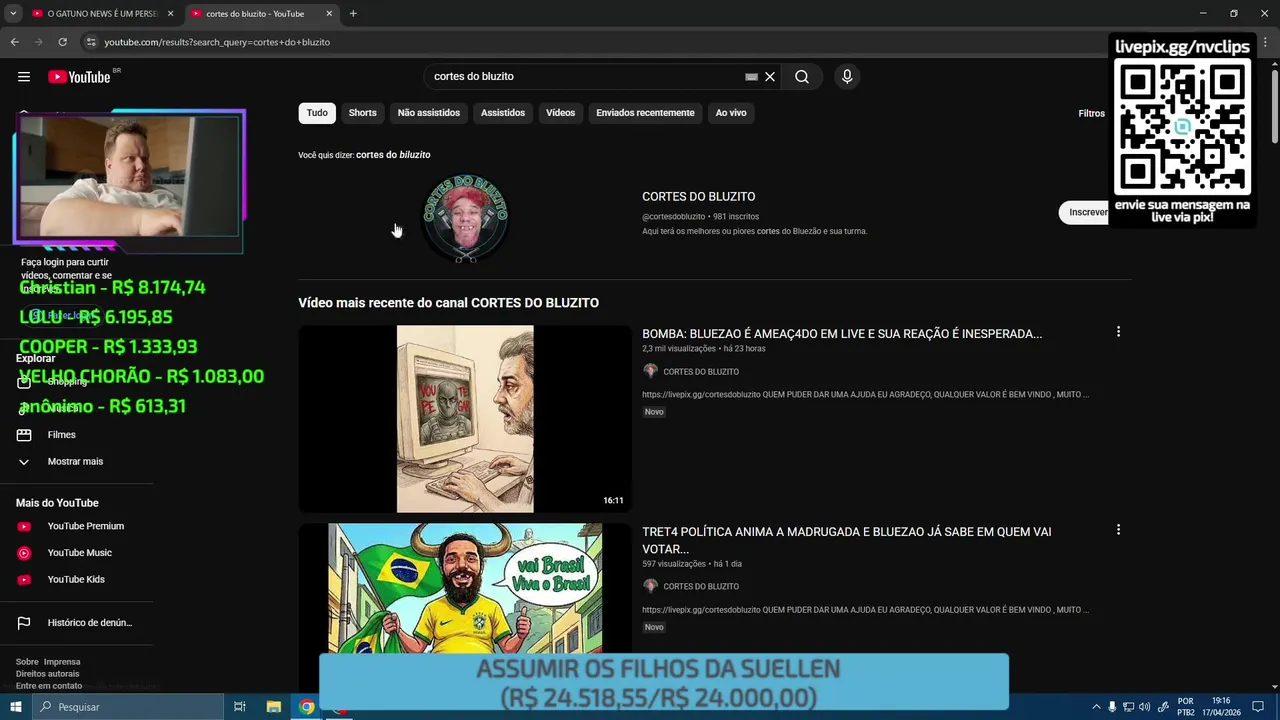Select the 'Shorts' filter chip
The height and width of the screenshot is (720, 1280).
pyautogui.click(x=363, y=113)
